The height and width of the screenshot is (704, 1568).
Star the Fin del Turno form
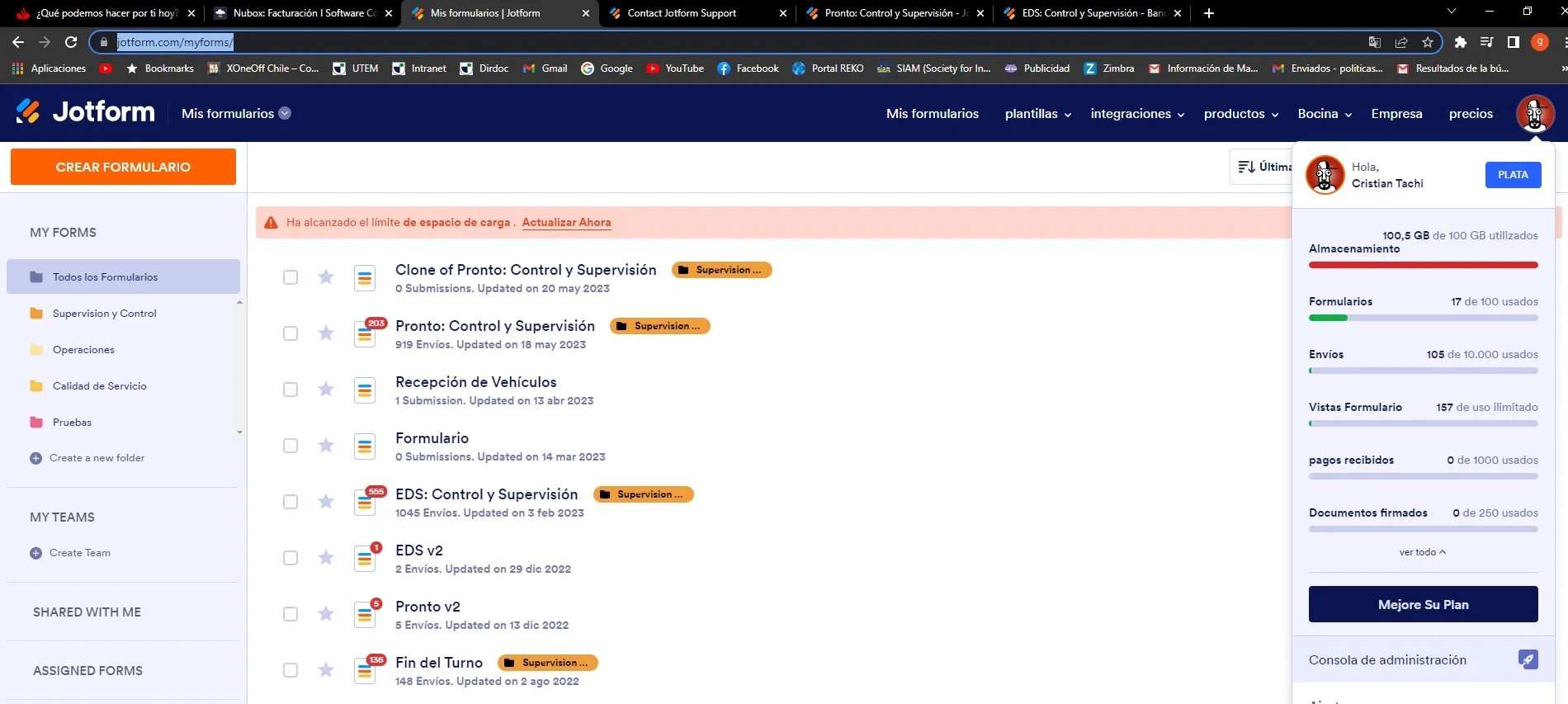tap(326, 670)
